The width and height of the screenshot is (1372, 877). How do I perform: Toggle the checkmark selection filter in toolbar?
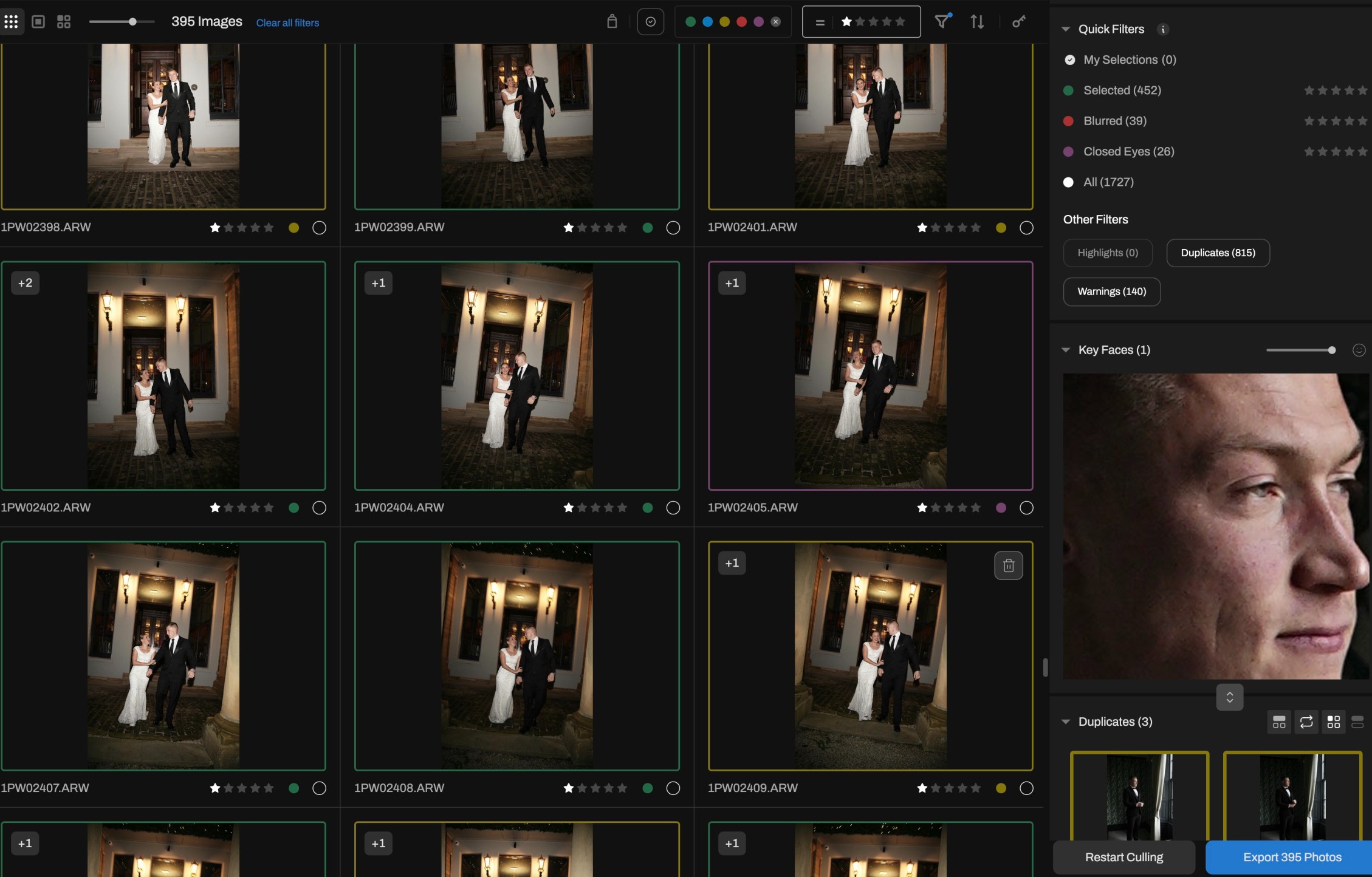coord(650,22)
